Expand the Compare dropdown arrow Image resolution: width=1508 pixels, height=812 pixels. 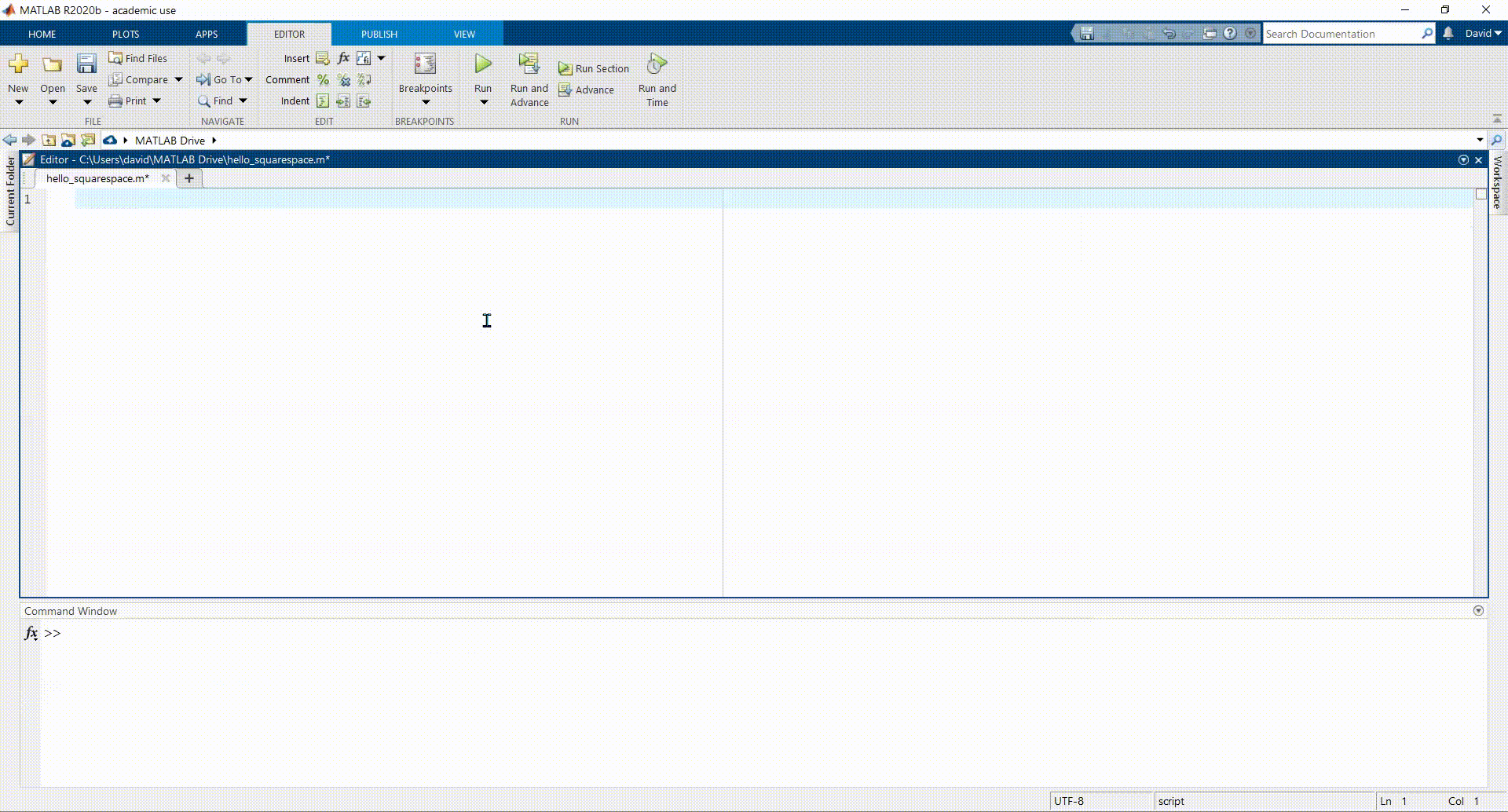click(x=178, y=79)
